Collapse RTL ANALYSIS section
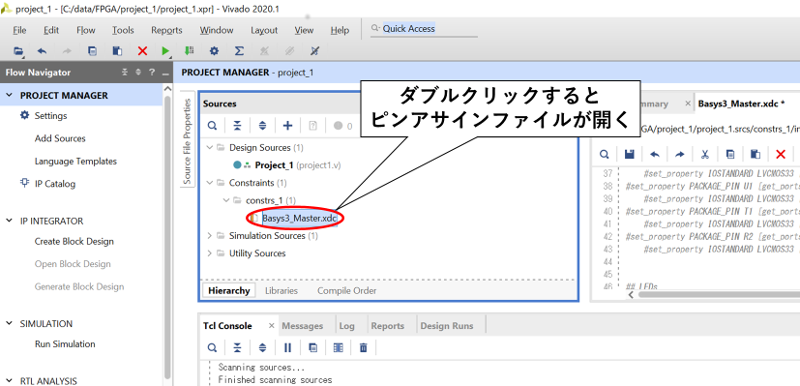 point(9,380)
